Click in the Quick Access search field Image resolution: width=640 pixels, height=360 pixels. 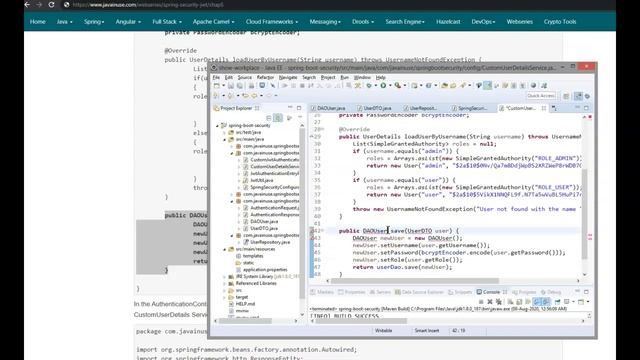point(541,96)
